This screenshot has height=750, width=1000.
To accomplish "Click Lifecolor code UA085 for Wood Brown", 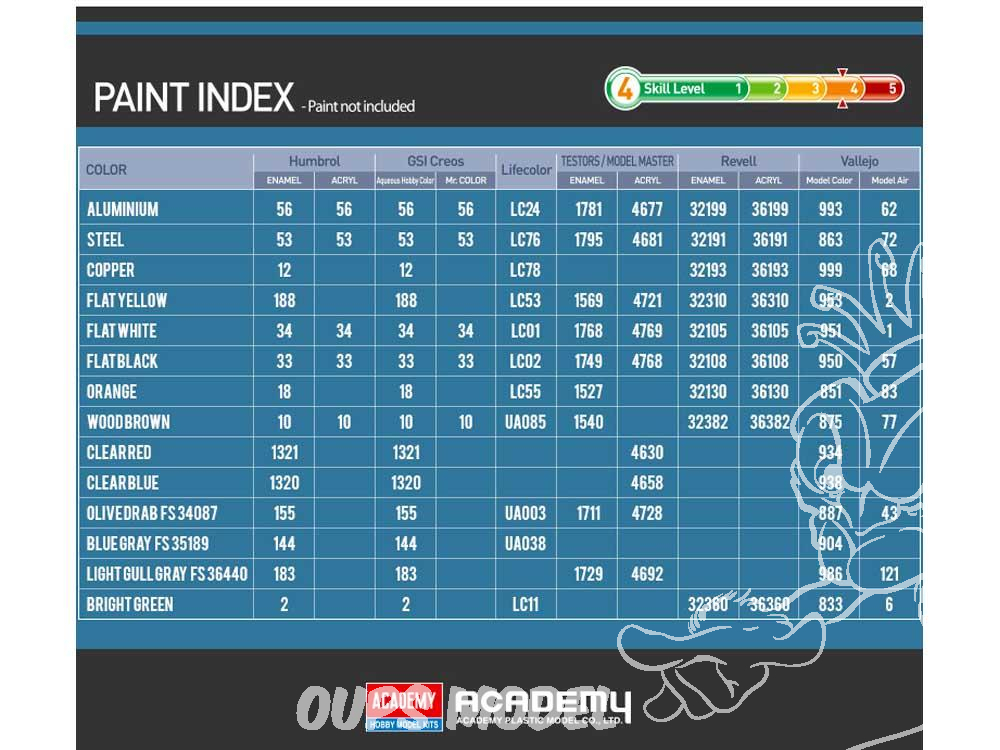I will (526, 422).
